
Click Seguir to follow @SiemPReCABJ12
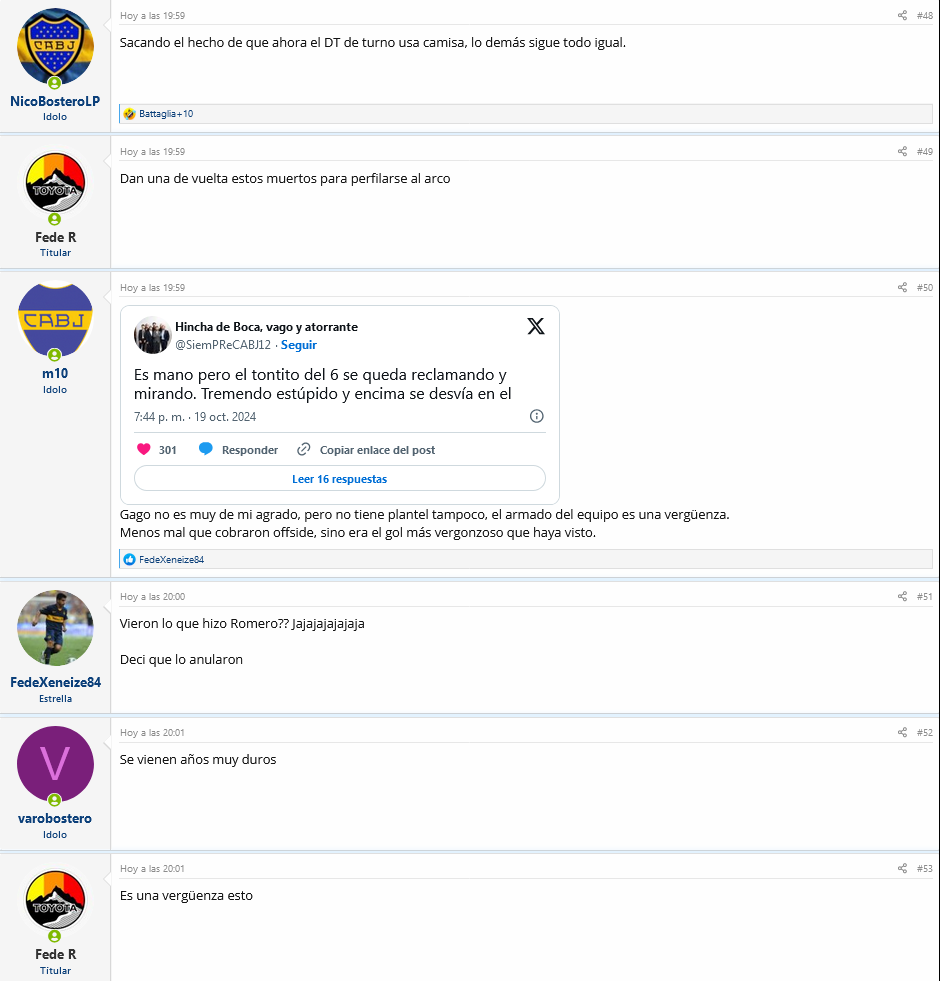tap(299, 345)
